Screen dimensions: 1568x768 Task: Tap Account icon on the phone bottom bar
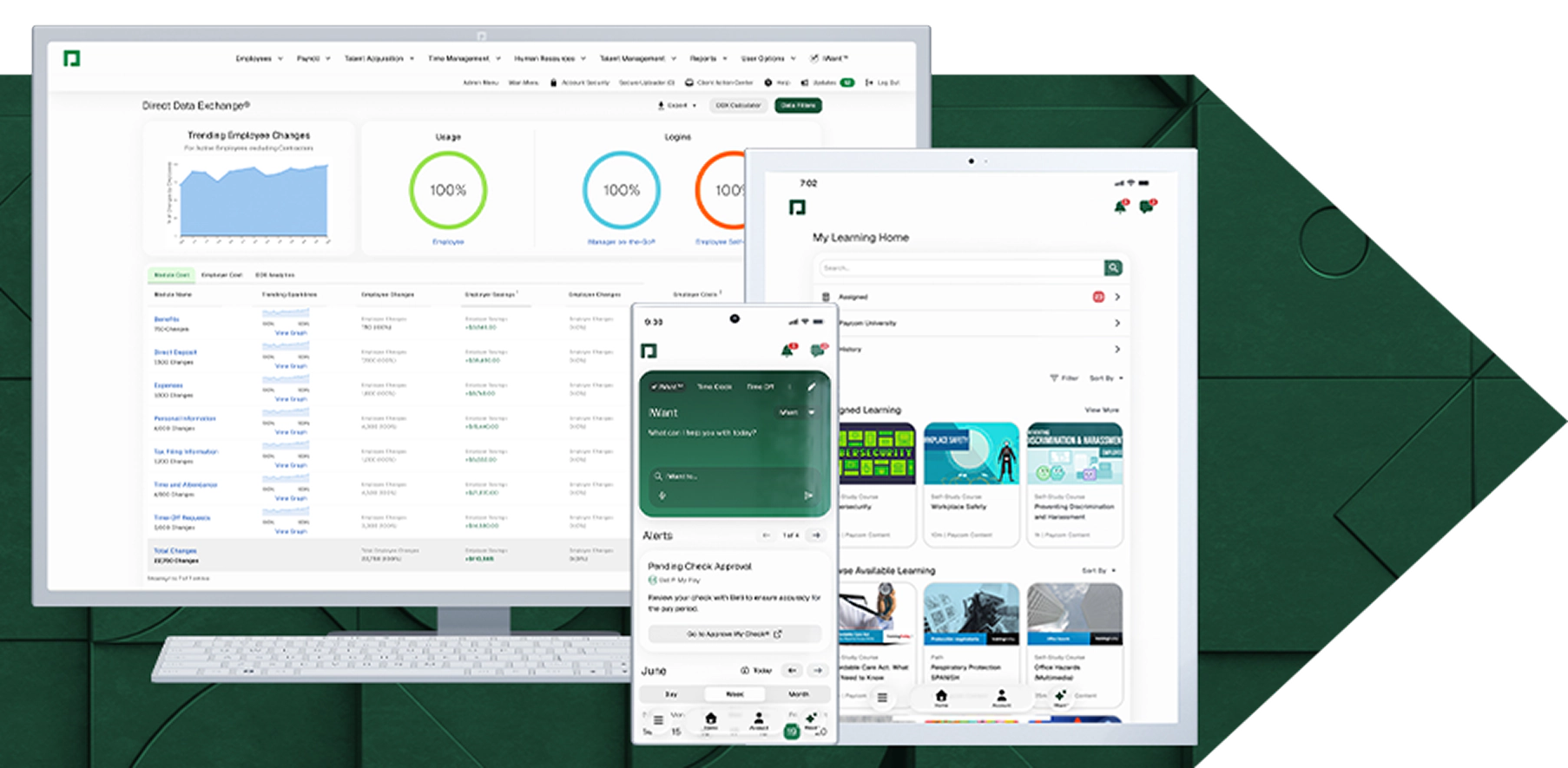pyautogui.click(x=759, y=720)
